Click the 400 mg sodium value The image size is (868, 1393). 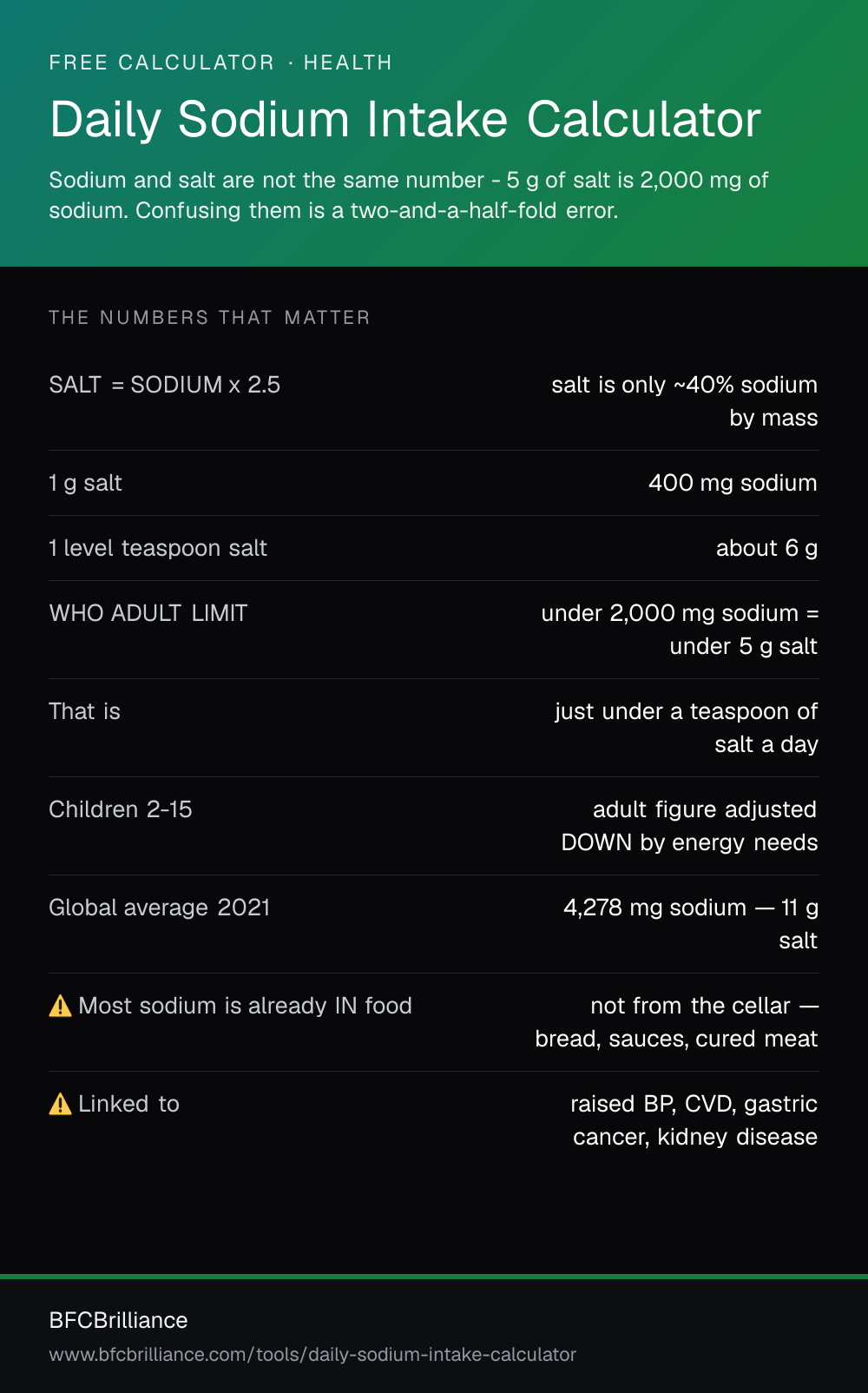pyautogui.click(x=733, y=483)
